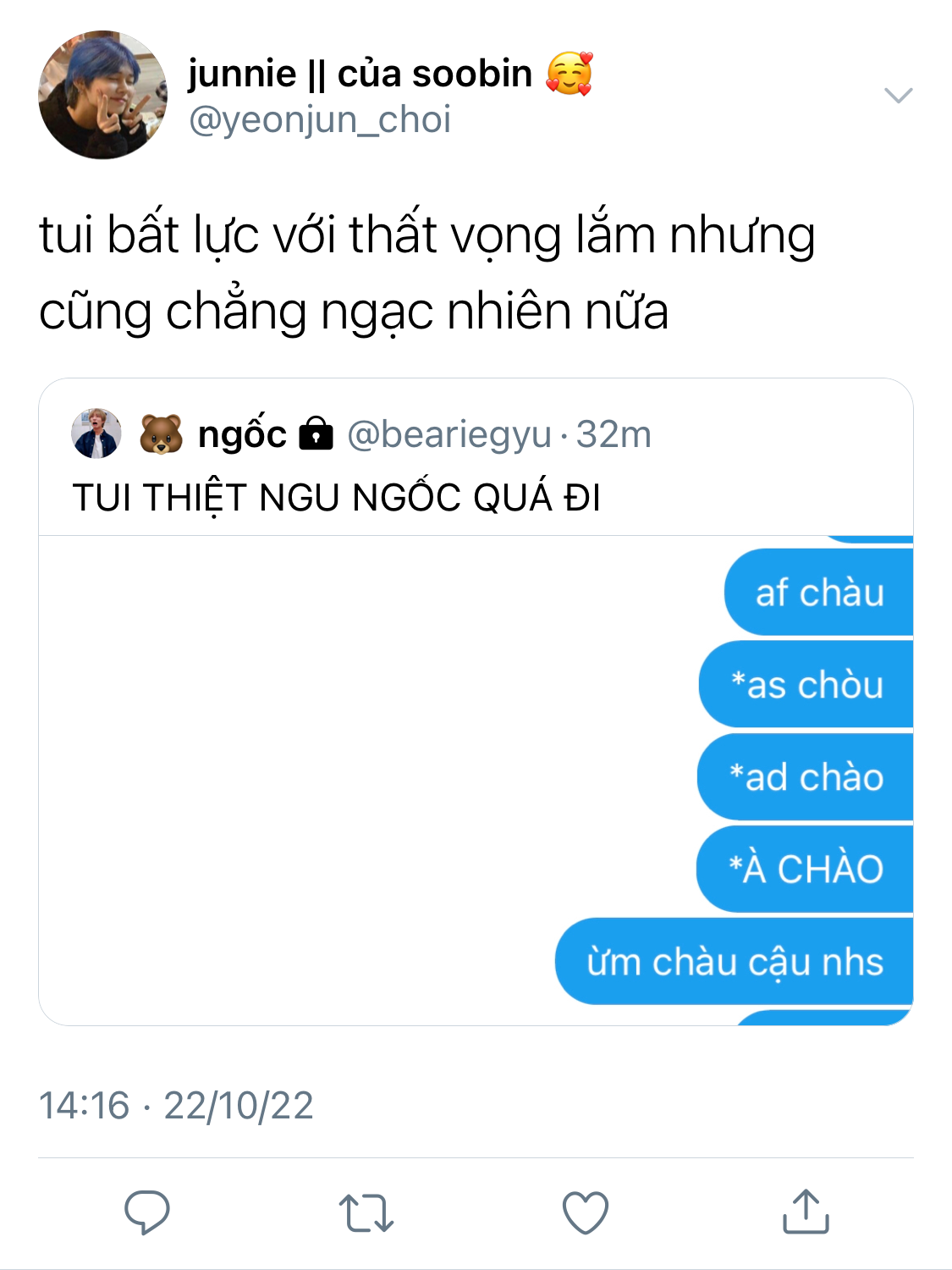Open quoted text TUI THIỆT NGU NGỐC QUÁ ĐI
The height and width of the screenshot is (1270, 952).
click(x=337, y=497)
